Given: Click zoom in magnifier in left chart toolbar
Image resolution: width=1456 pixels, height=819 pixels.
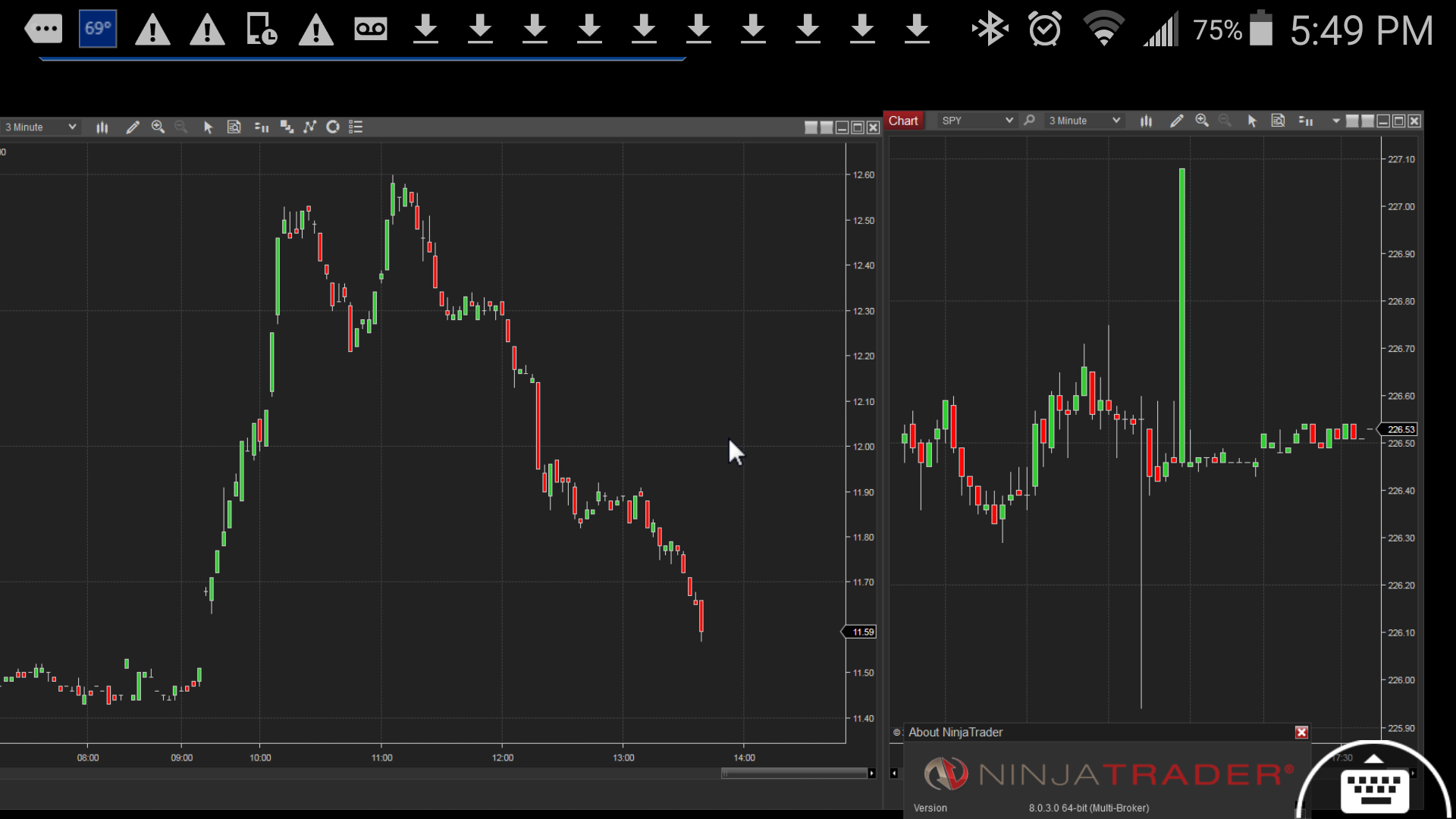Looking at the screenshot, I should point(158,127).
